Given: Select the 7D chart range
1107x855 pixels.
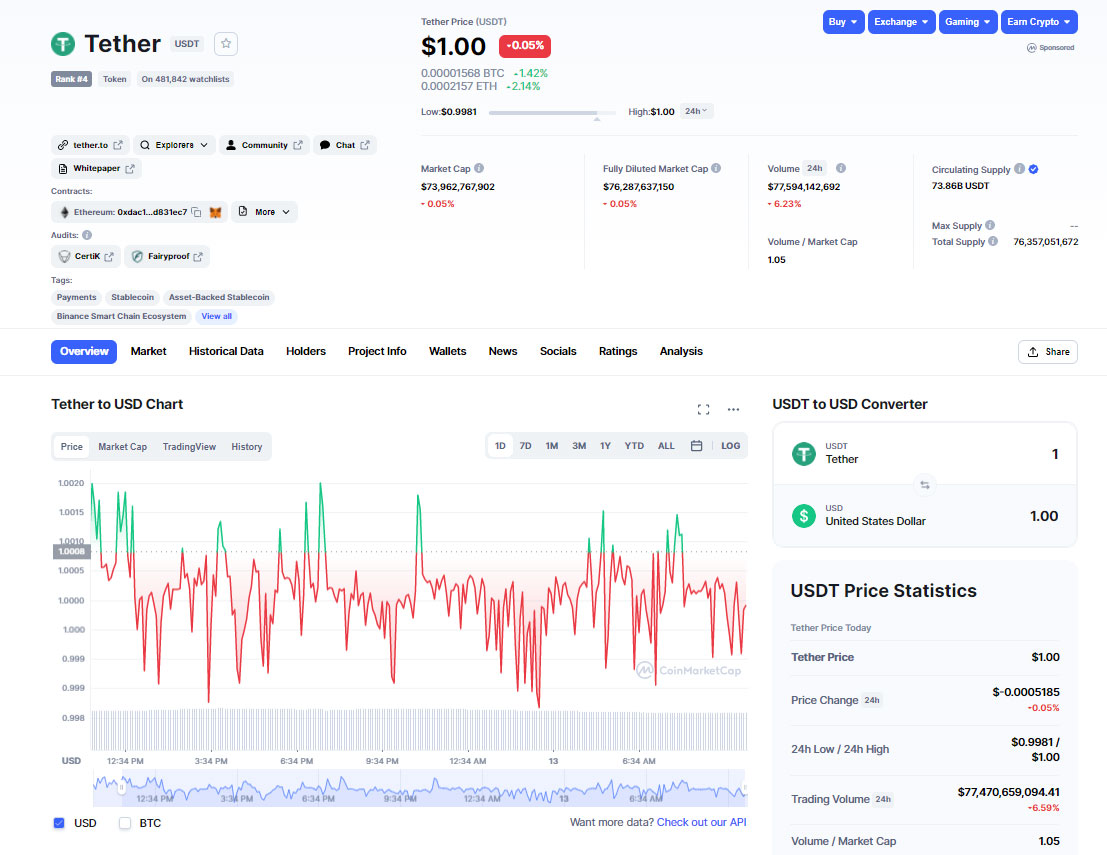Looking at the screenshot, I should pyautogui.click(x=525, y=446).
